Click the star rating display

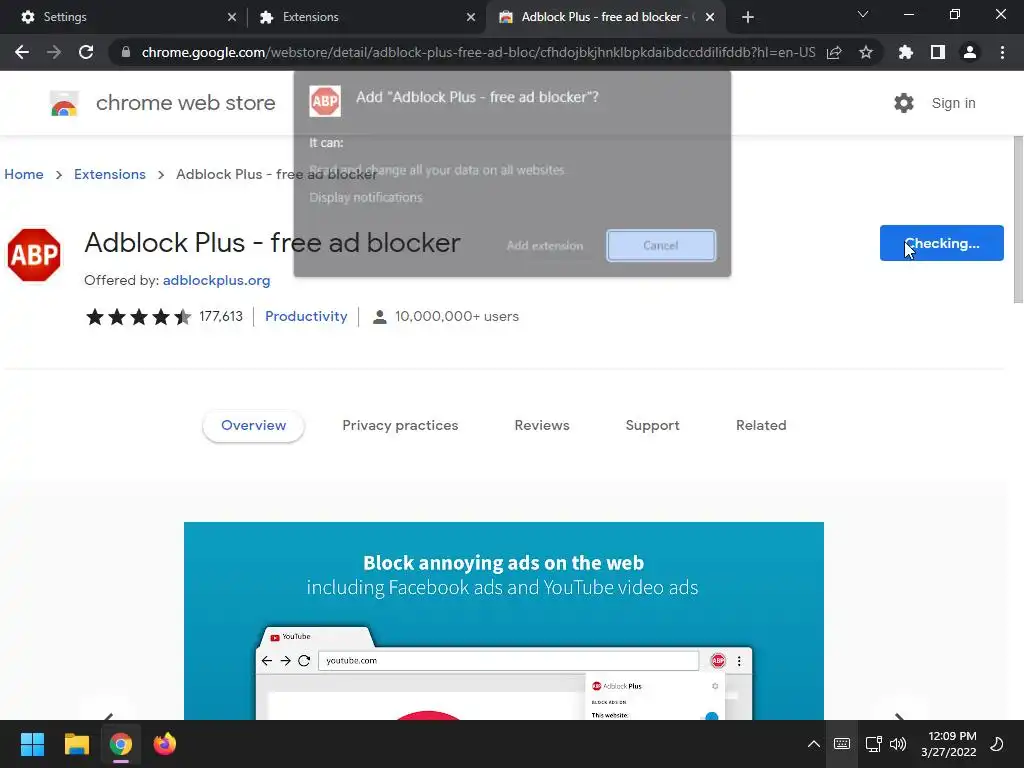coord(138,317)
